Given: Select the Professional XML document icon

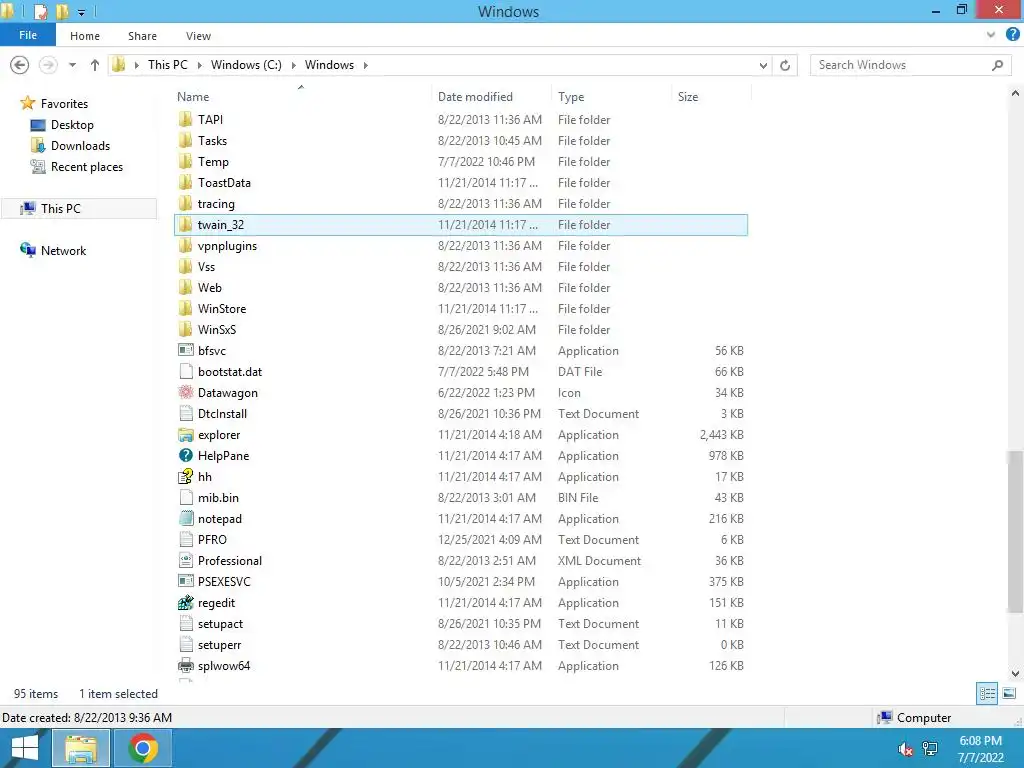Looking at the screenshot, I should point(186,560).
